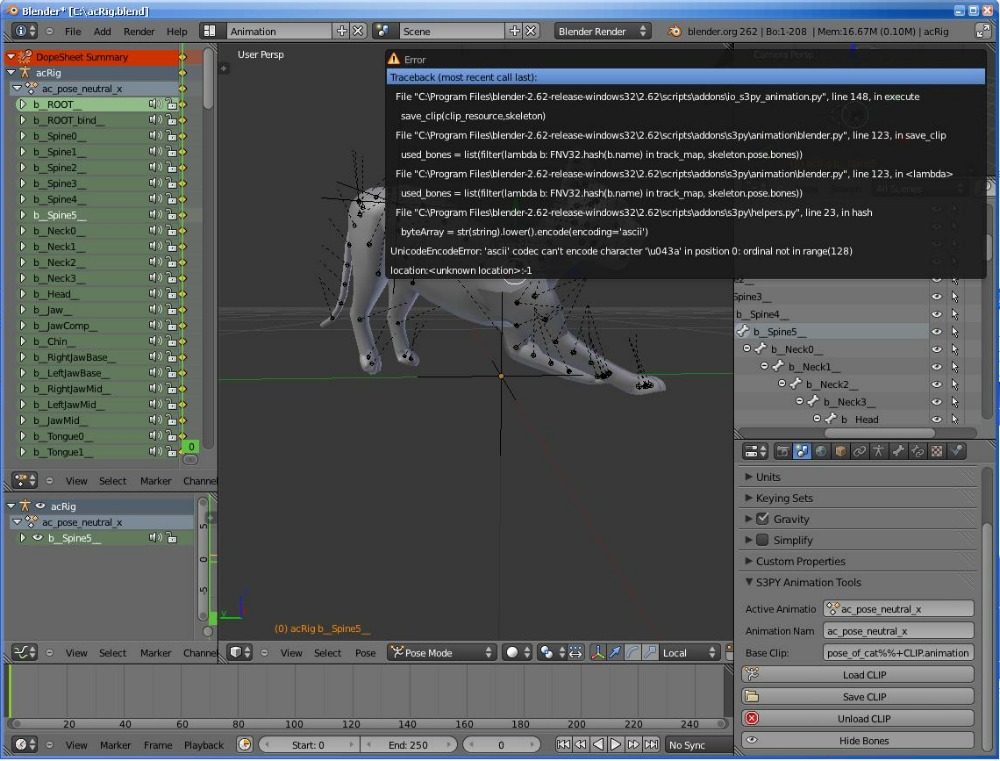The width and height of the screenshot is (1000, 761).
Task: Open the Help menu
Action: pyautogui.click(x=177, y=31)
